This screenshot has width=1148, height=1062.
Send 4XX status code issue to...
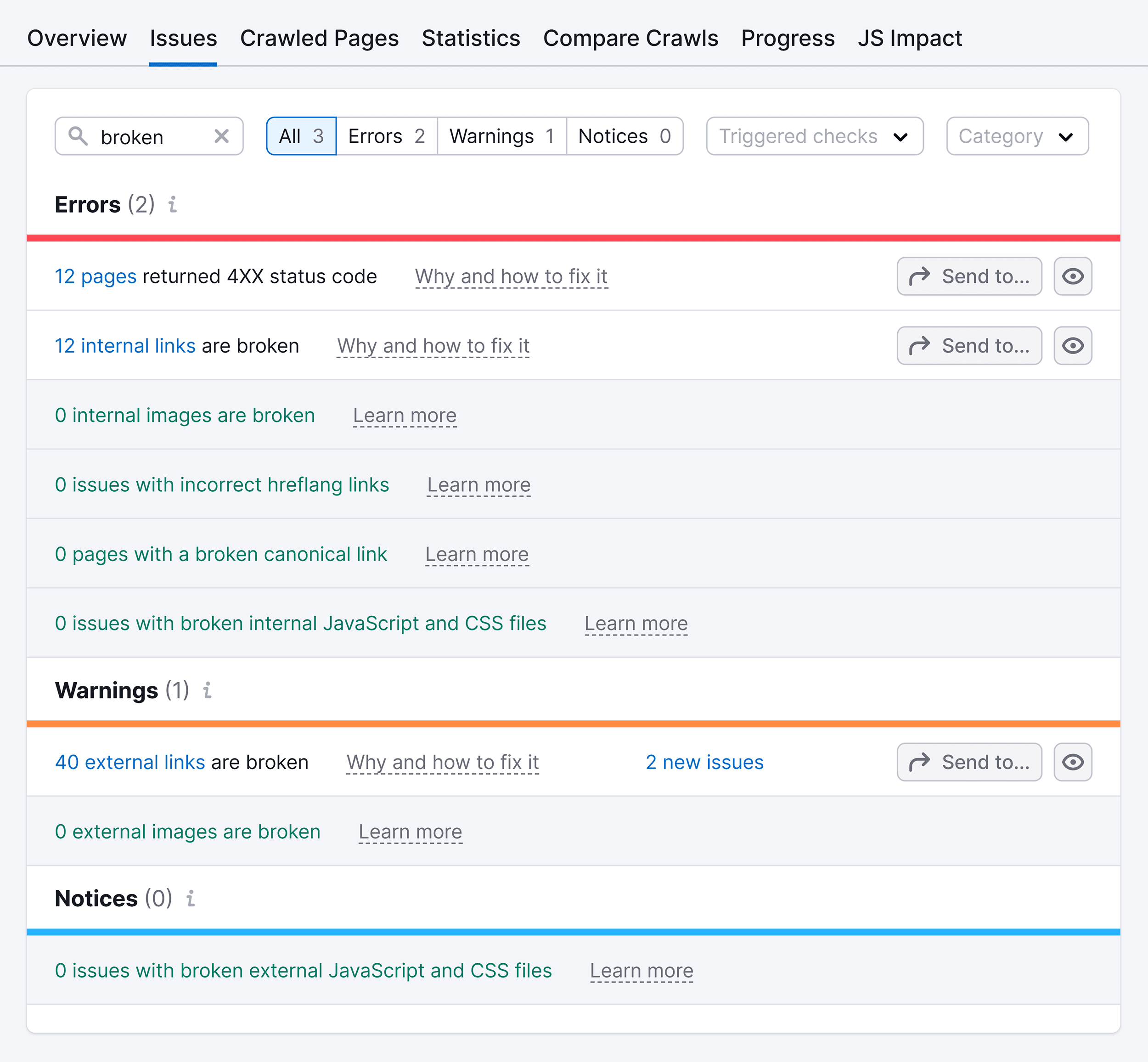point(969,276)
